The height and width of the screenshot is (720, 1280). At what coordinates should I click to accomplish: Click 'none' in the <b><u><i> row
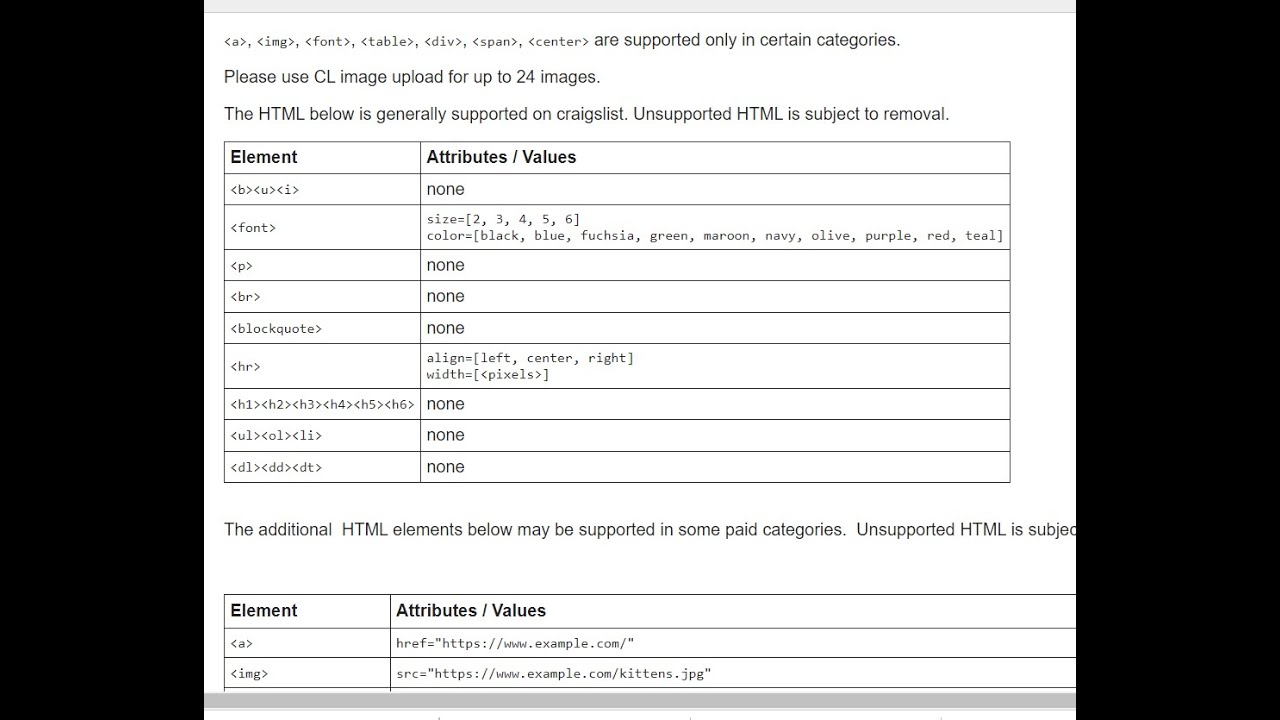[445, 189]
